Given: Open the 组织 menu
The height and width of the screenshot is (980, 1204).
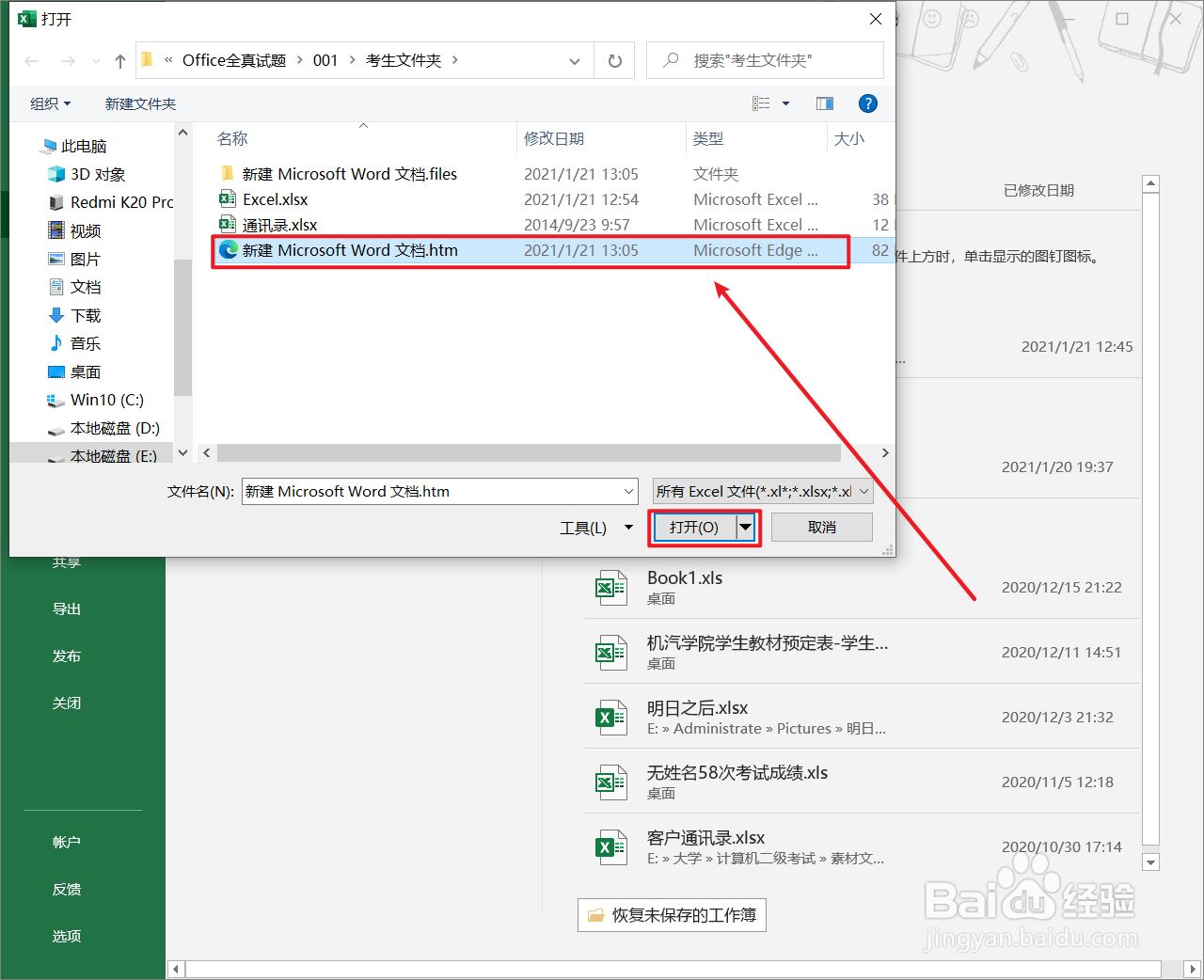Looking at the screenshot, I should coord(51,103).
